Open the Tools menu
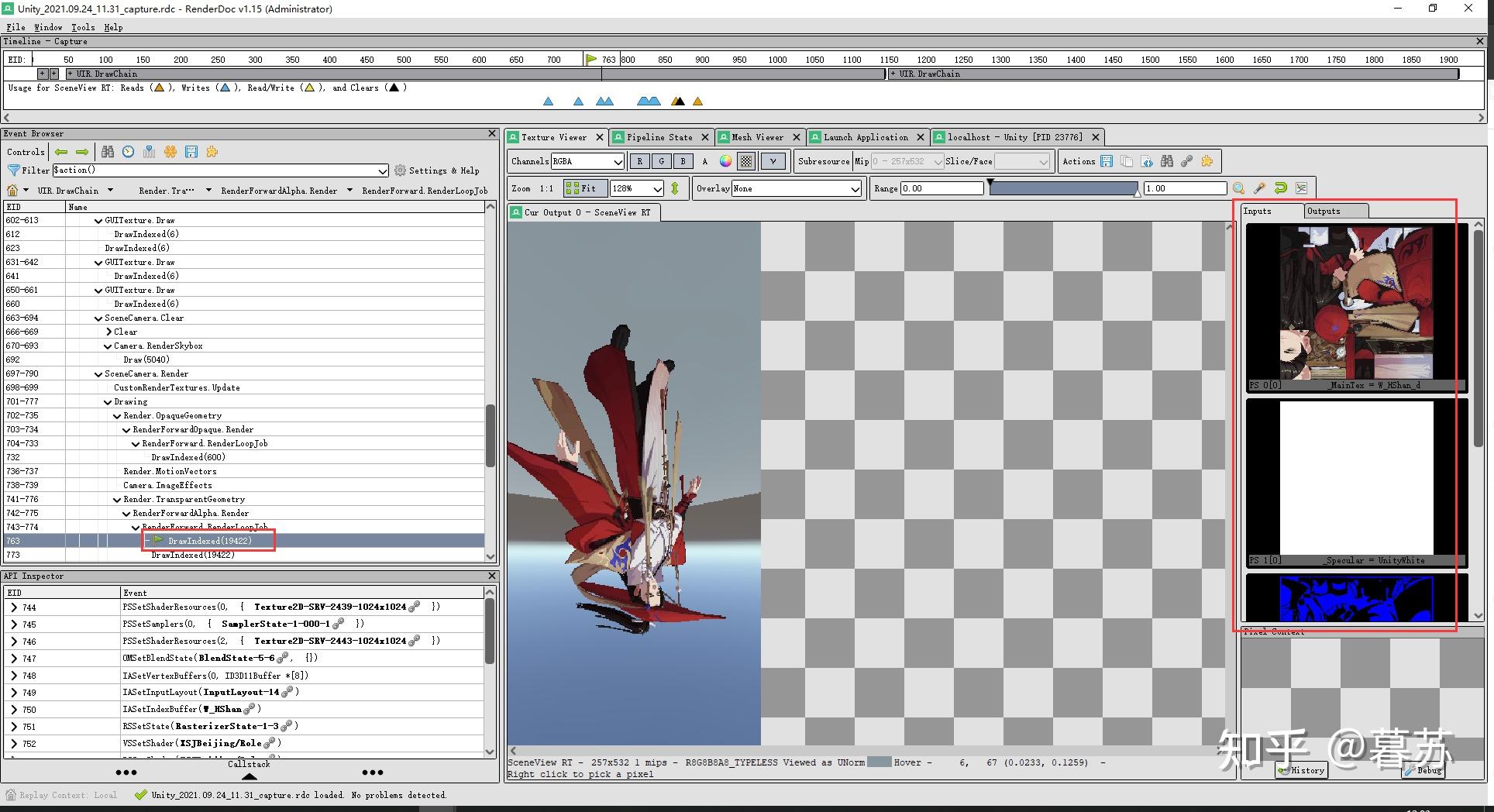This screenshot has width=1494, height=812. pyautogui.click(x=83, y=27)
